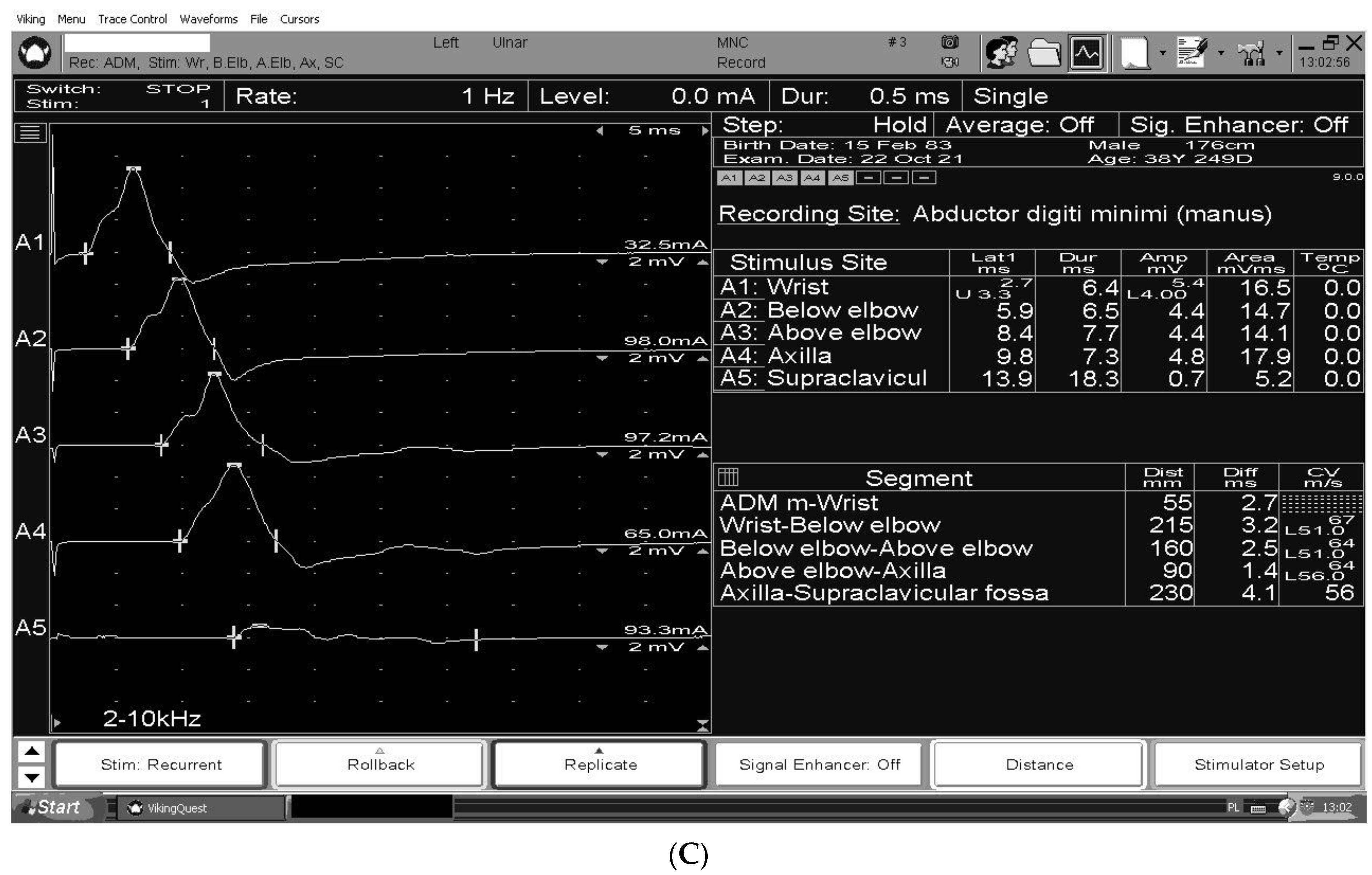Image resolution: width=1372 pixels, height=875 pixels.
Task: Toggle the A3 trace selector
Action: pyautogui.click(x=784, y=178)
